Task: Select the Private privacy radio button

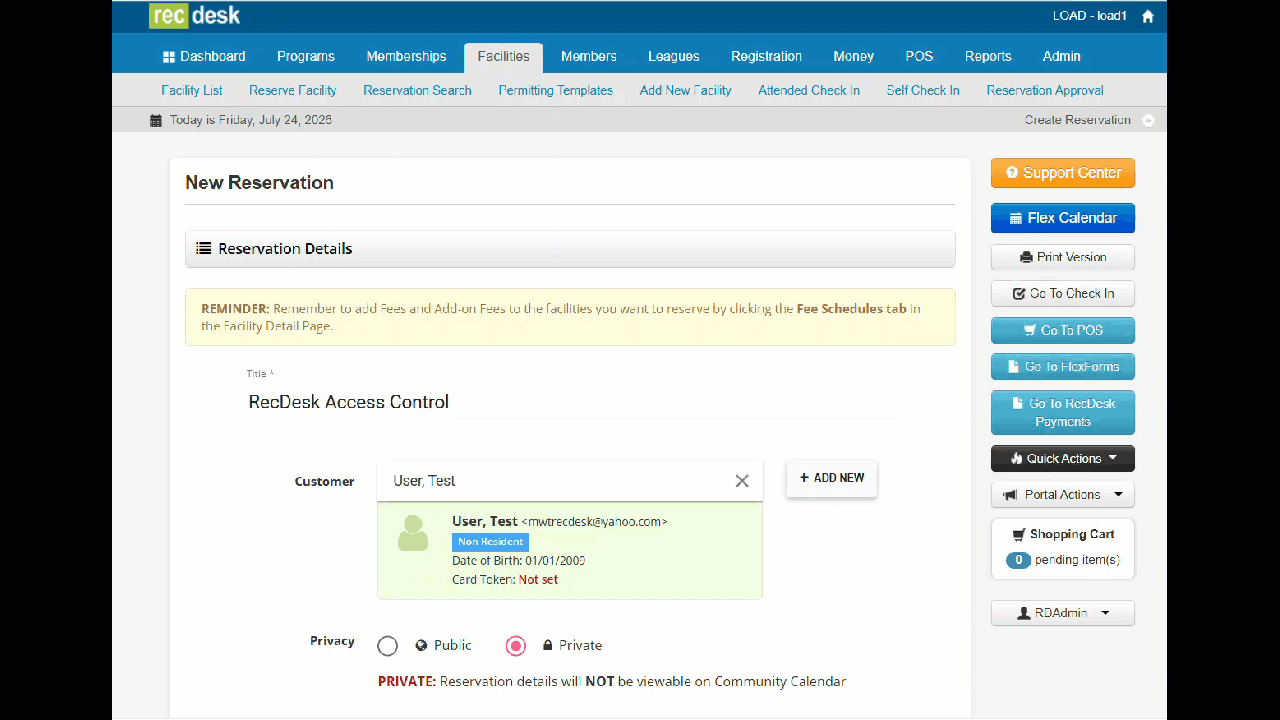Action: pyautogui.click(x=516, y=646)
